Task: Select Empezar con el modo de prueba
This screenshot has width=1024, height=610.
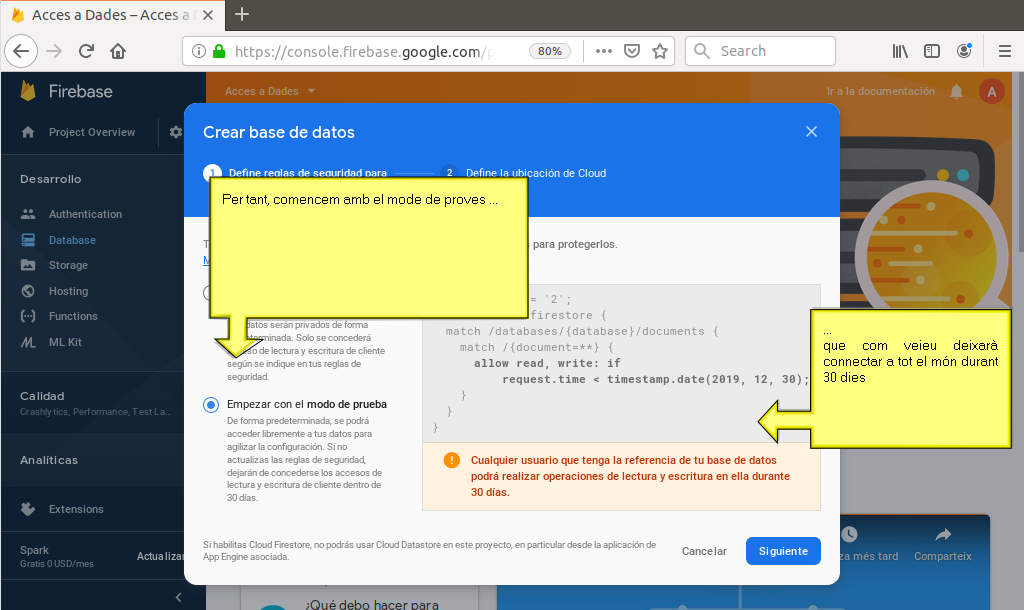Action: pyautogui.click(x=210, y=405)
